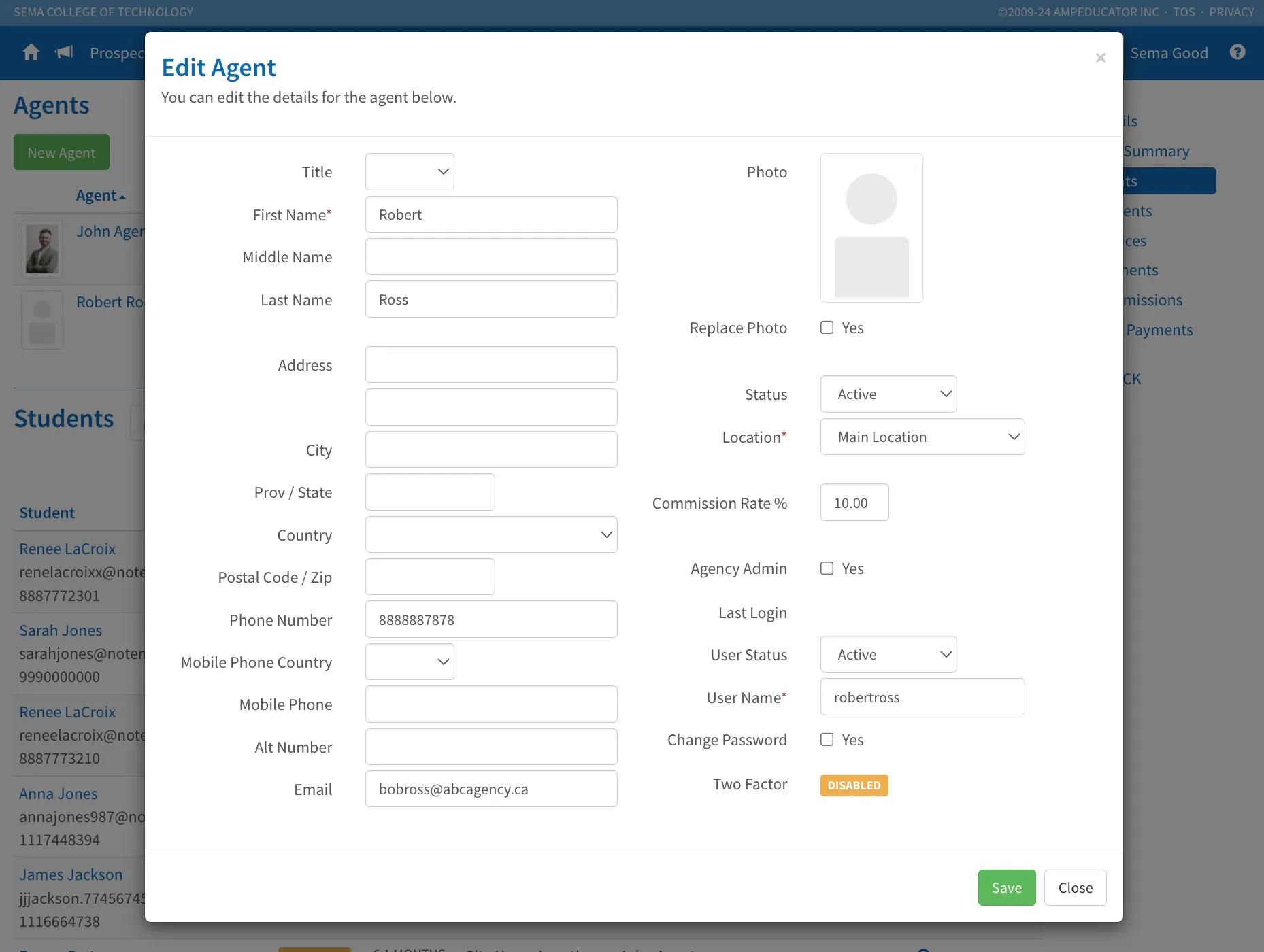Focus the Alt Number field

[491, 747]
